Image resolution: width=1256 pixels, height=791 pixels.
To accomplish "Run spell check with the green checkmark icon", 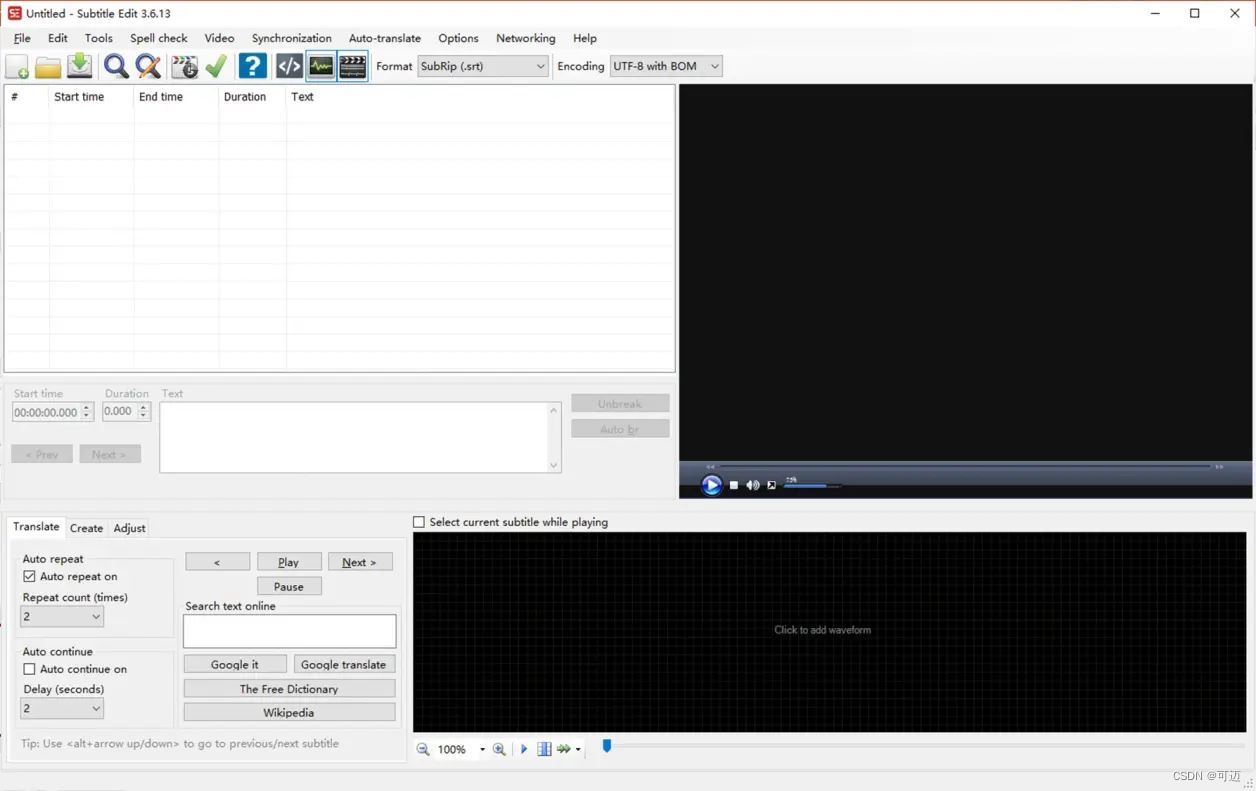I will click(216, 67).
